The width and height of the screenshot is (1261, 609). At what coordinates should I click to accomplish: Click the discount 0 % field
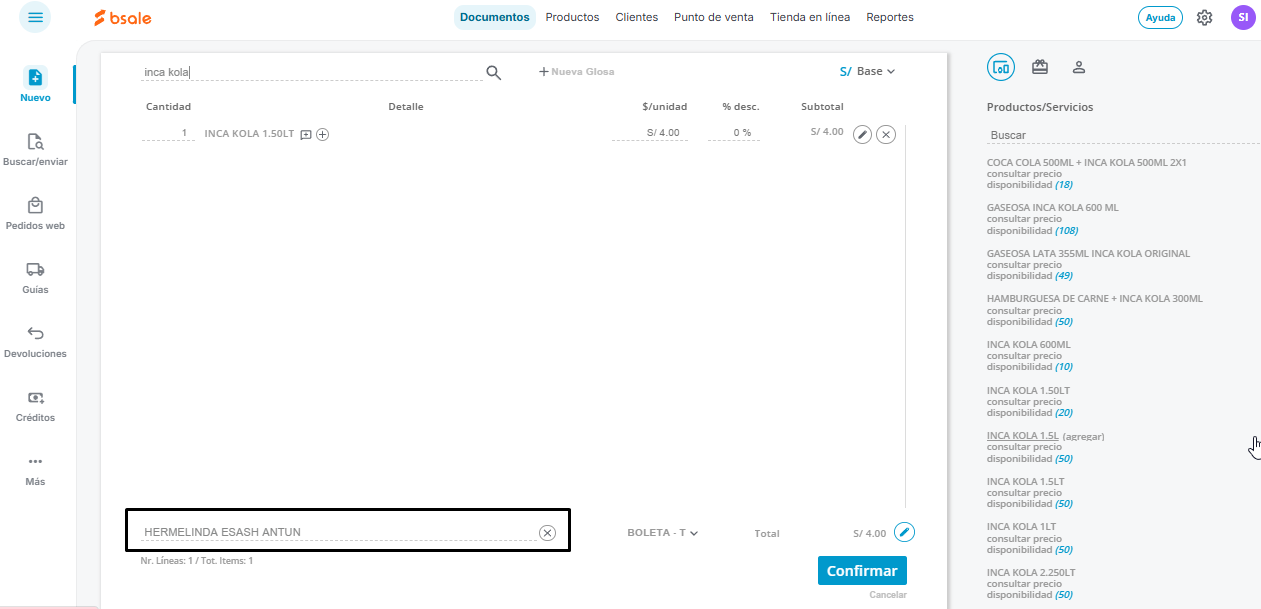pyautogui.click(x=733, y=133)
